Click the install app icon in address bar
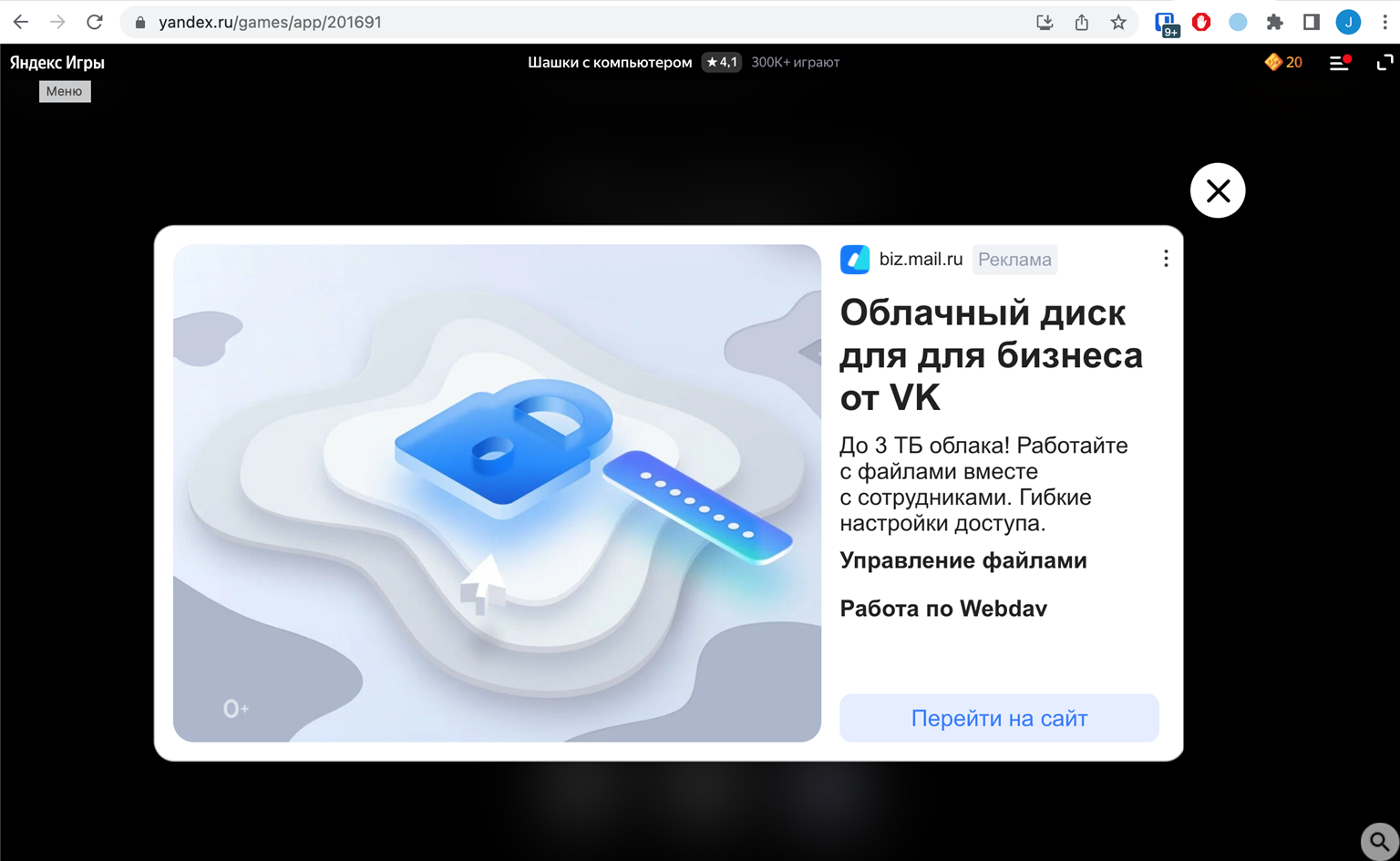 click(x=1045, y=22)
